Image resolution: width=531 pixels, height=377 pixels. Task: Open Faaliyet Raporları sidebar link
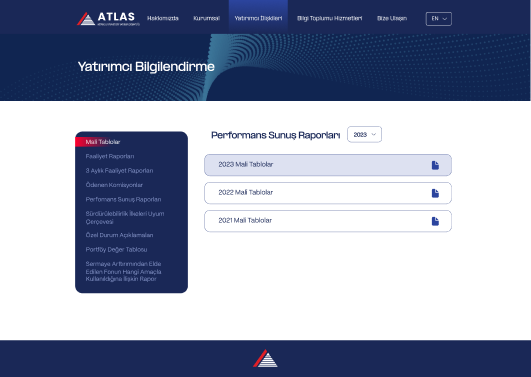pyautogui.click(x=110, y=156)
